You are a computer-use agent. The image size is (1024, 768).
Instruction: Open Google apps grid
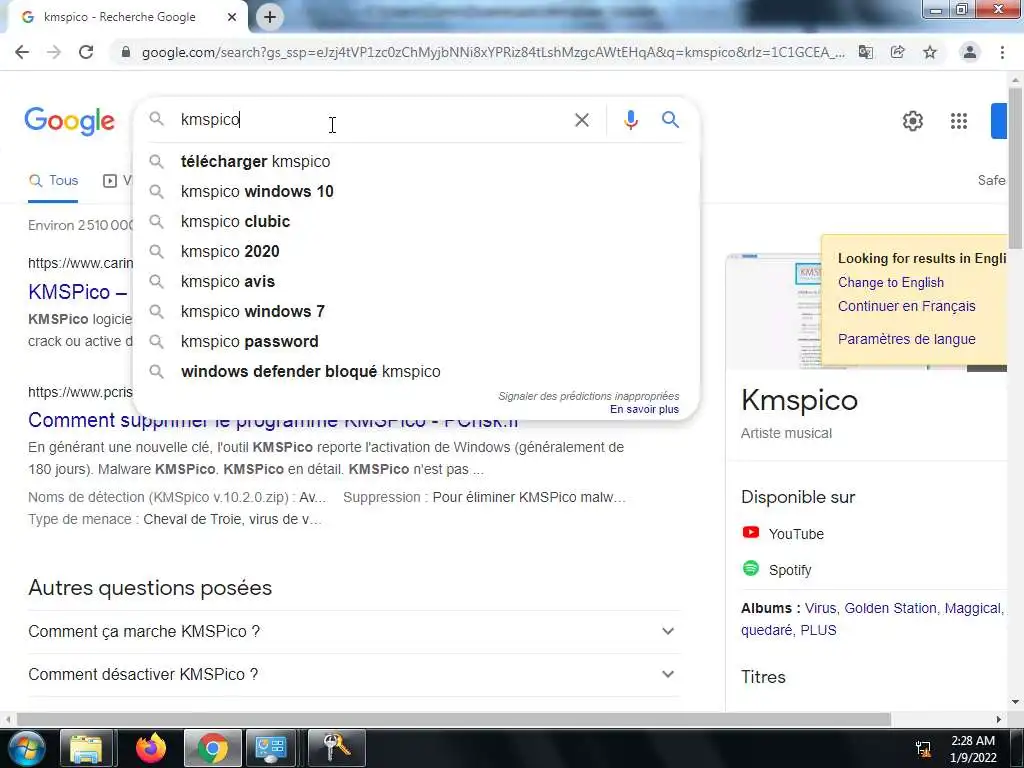(x=959, y=121)
